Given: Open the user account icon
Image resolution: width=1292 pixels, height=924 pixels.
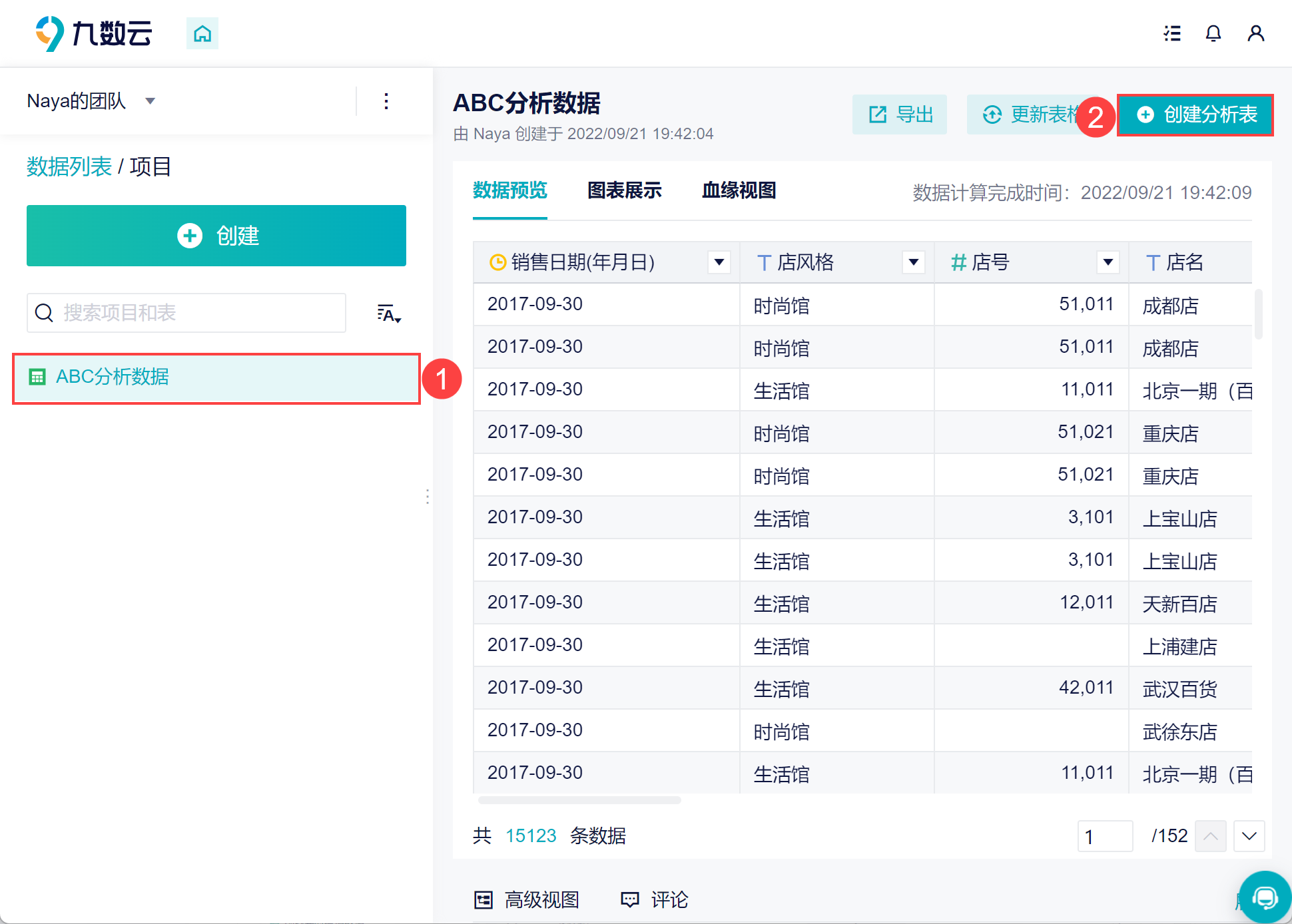Looking at the screenshot, I should point(1255,33).
